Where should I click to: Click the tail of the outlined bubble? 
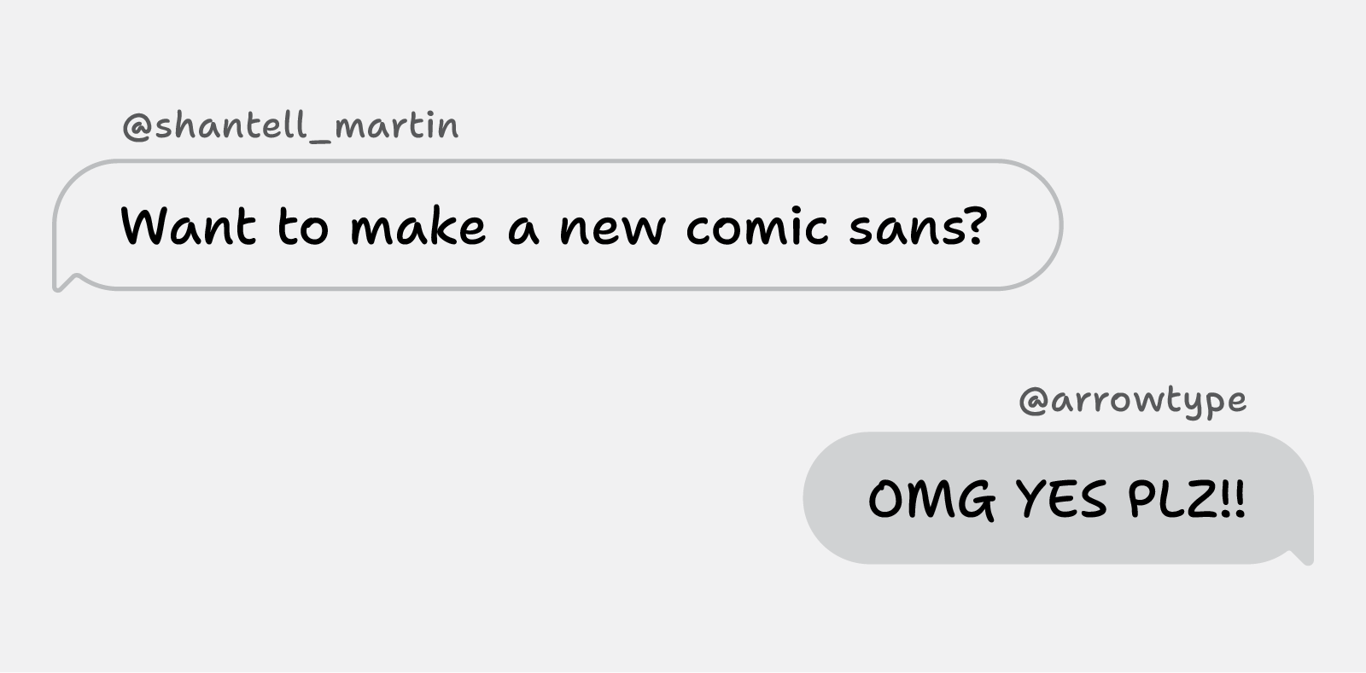click(62, 282)
